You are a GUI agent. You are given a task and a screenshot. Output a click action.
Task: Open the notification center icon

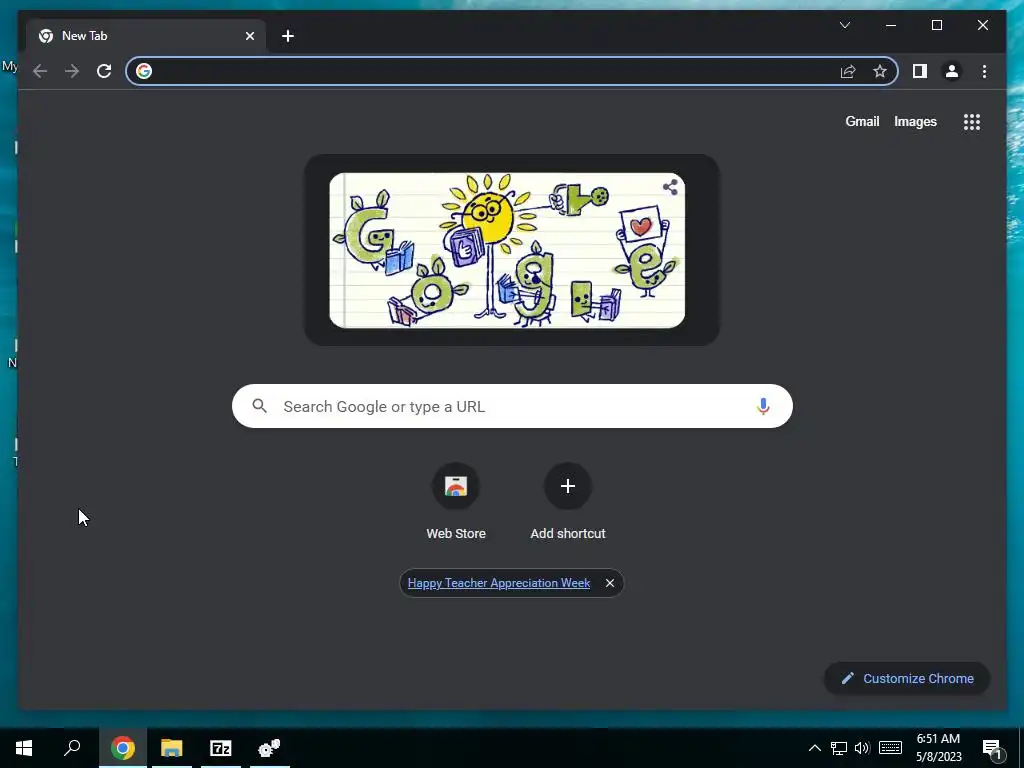[993, 749]
